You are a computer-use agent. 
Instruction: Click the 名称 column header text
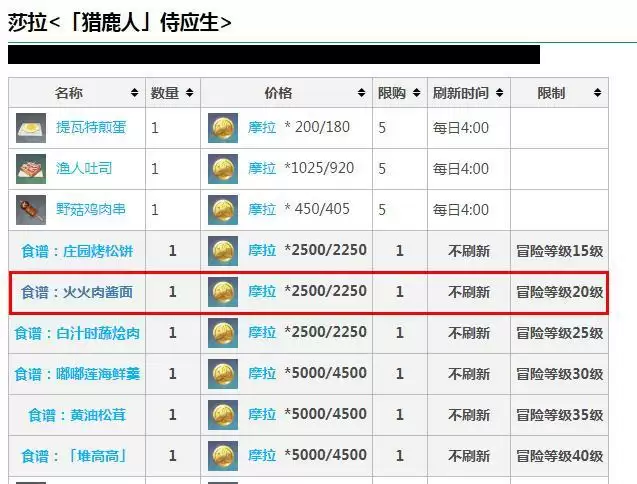pyautogui.click(x=69, y=93)
